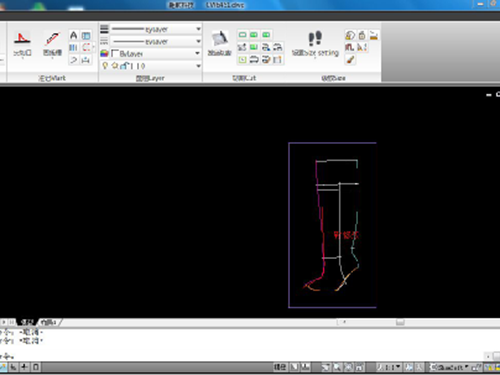Click the command line input area
This screenshot has height=375, width=500.
[242, 356]
